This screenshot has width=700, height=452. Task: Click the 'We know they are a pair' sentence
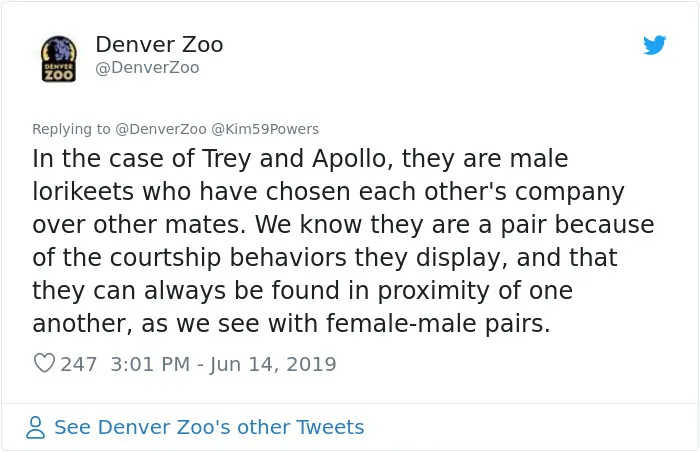(400, 225)
